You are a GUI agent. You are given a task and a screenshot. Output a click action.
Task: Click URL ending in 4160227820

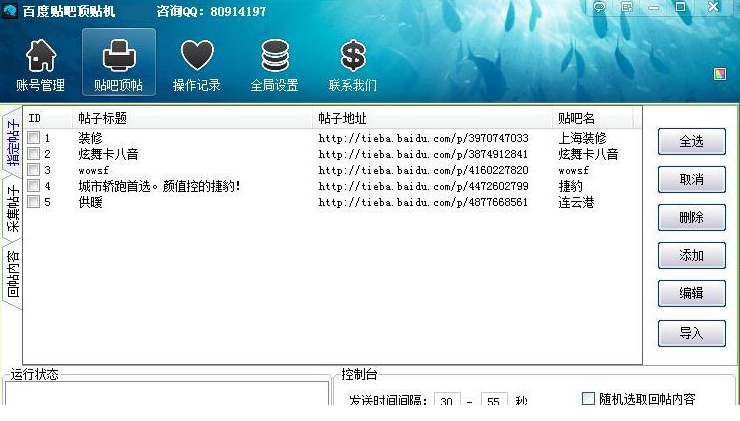[423, 170]
